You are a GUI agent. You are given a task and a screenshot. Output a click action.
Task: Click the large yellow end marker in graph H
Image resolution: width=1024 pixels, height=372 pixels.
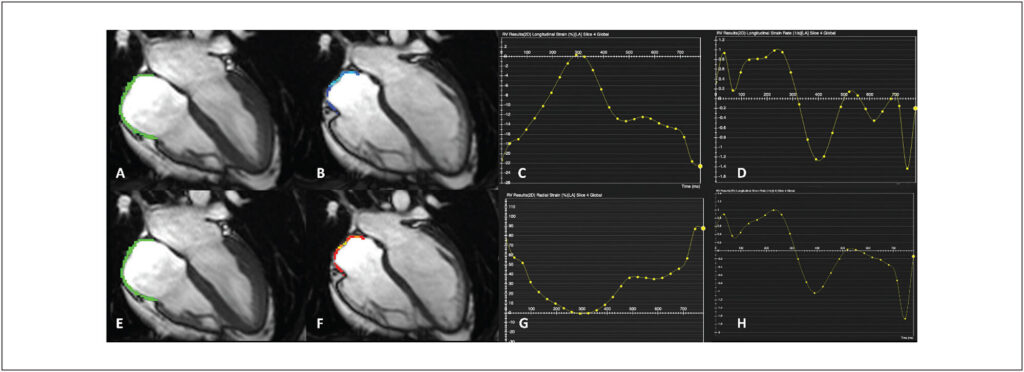pos(913,256)
